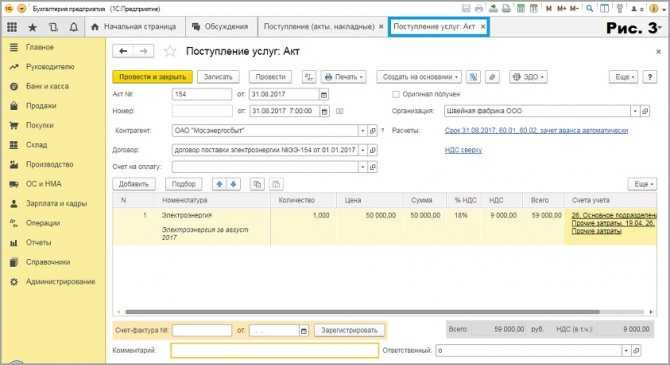Open the calculator icon in title bar
This screenshot has height=365, width=670.
pyautogui.click(x=520, y=9)
